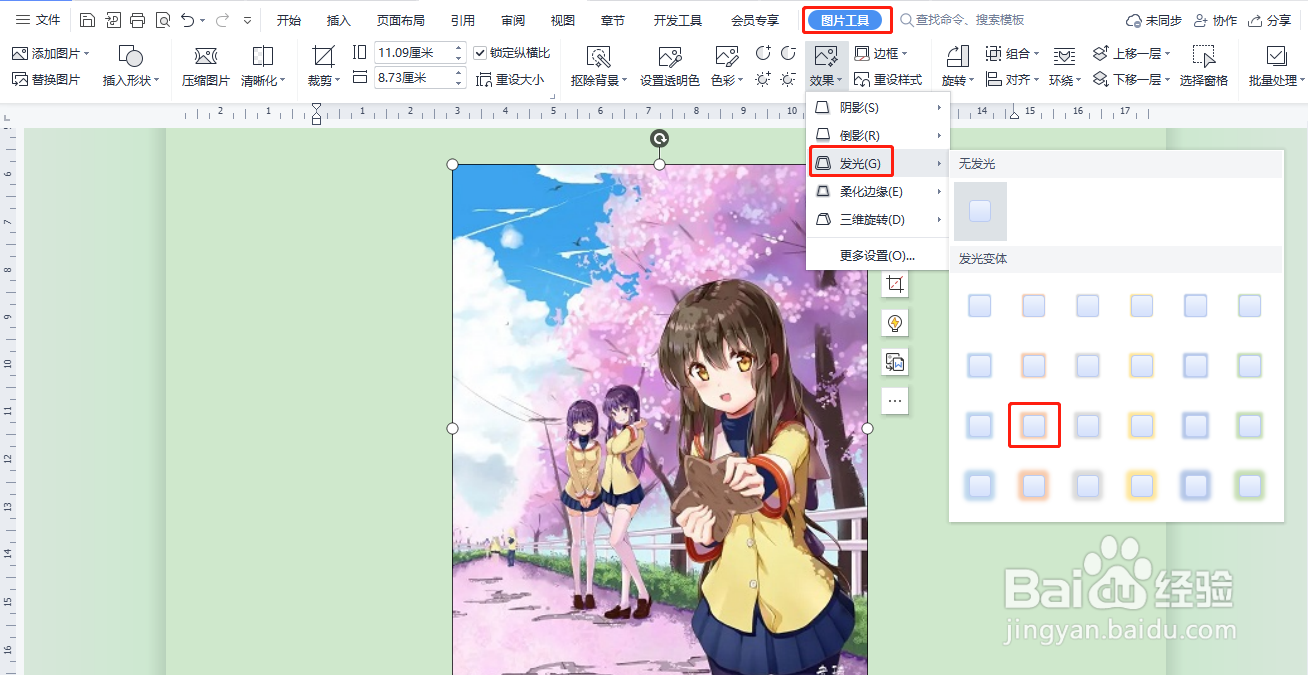Select the 无发光 (No Glow) thumbnail
This screenshot has height=675, width=1308.
pyautogui.click(x=980, y=211)
